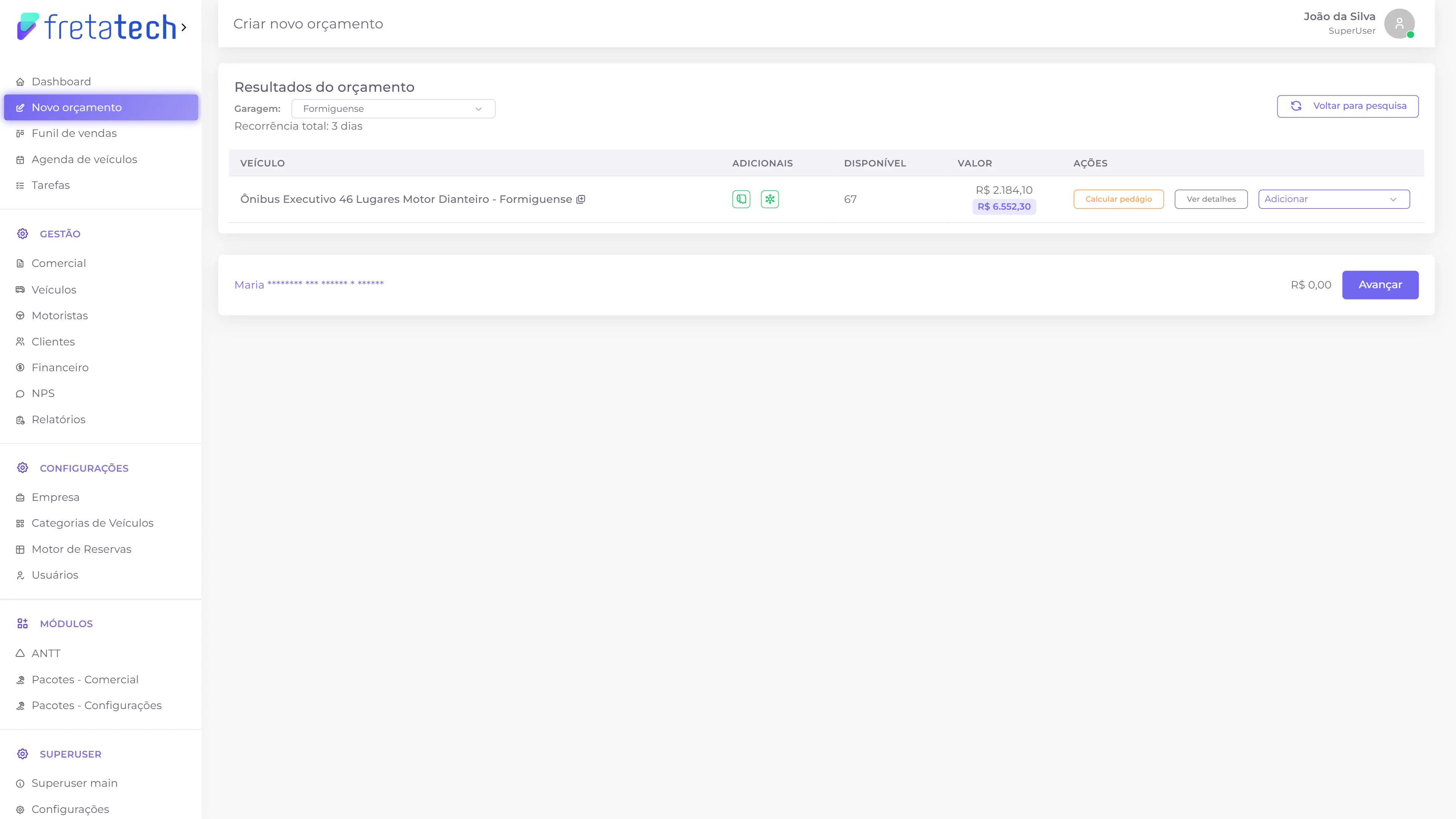Open Funil de vendas menu item
This screenshot has height=819, width=1456.
coord(74,133)
